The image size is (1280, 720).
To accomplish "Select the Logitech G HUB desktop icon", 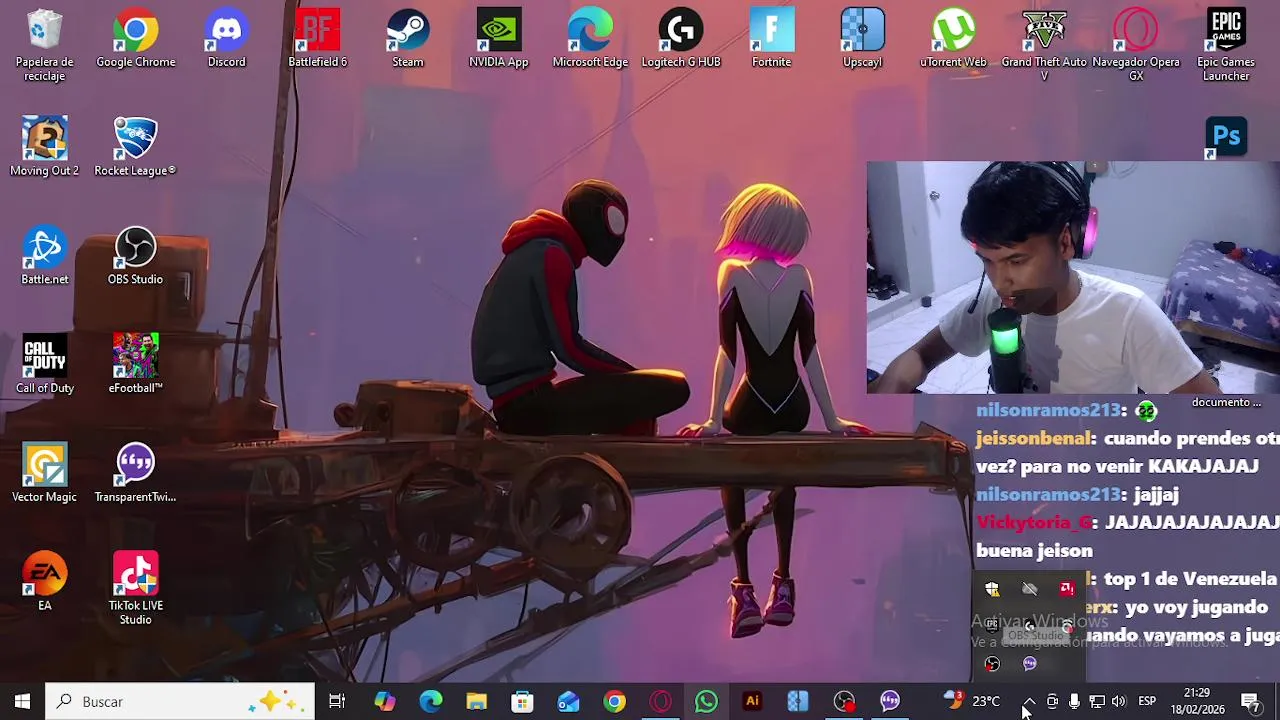I will (x=681, y=39).
